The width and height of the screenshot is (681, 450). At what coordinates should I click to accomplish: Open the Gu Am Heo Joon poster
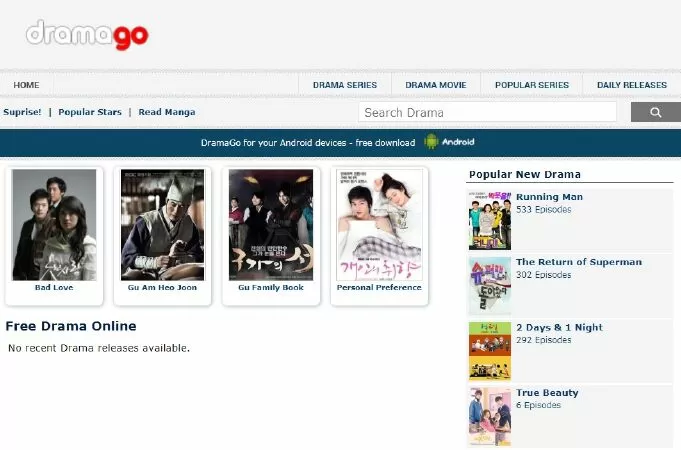click(x=162, y=225)
